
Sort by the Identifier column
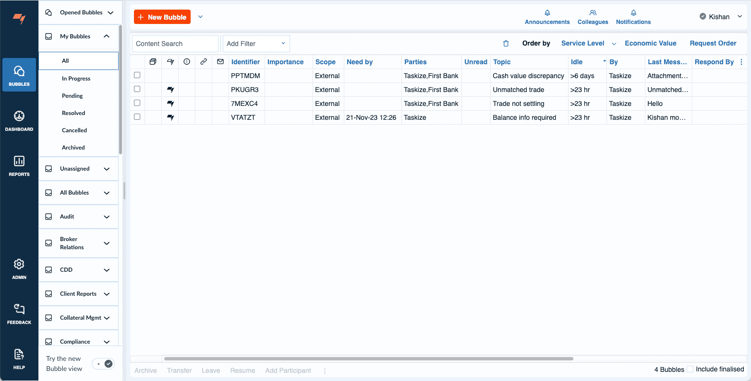pos(245,62)
